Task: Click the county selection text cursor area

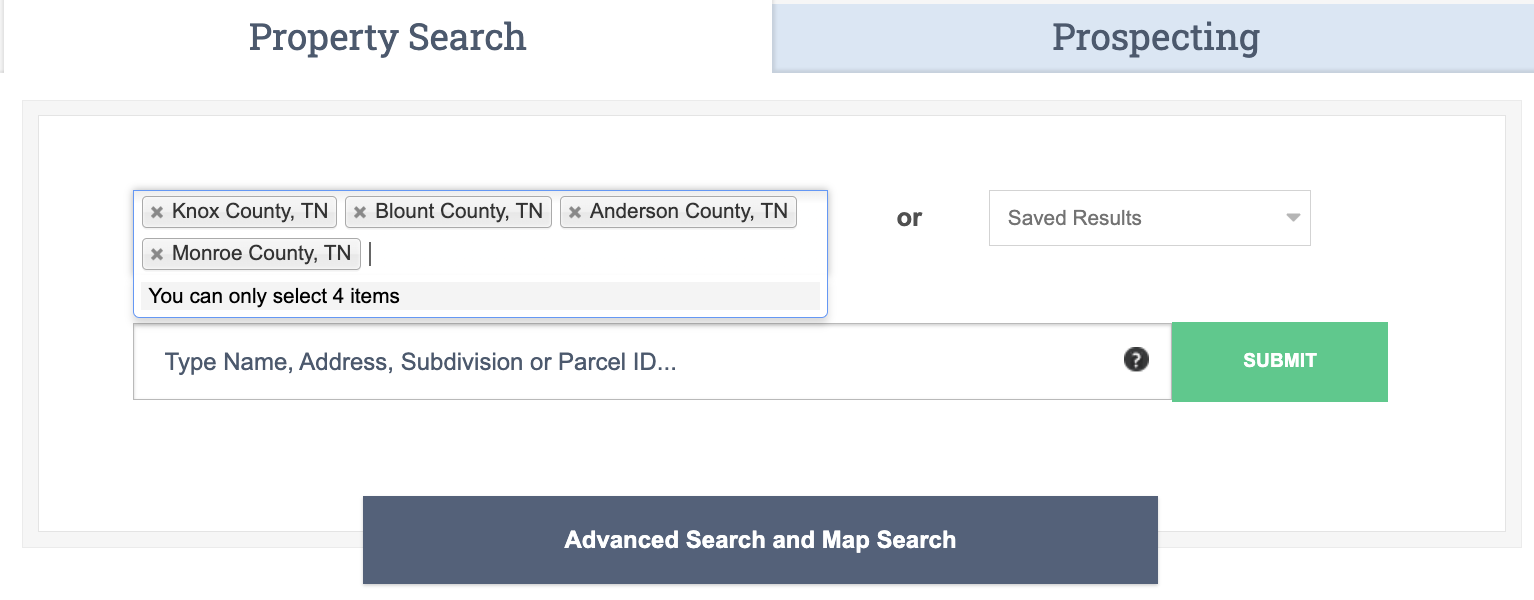Action: (x=370, y=253)
